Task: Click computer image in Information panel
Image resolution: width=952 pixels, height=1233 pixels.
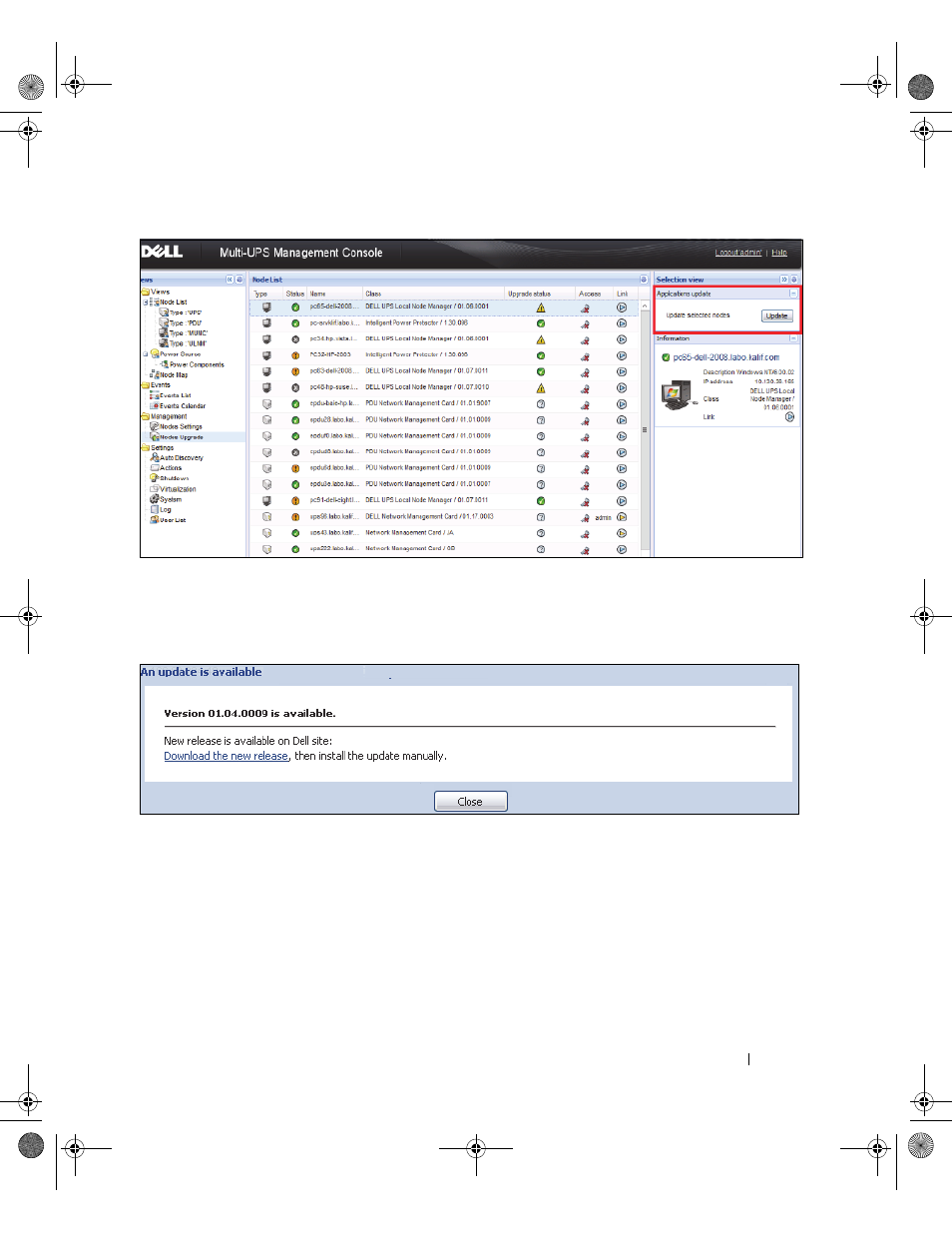Action: [x=678, y=394]
